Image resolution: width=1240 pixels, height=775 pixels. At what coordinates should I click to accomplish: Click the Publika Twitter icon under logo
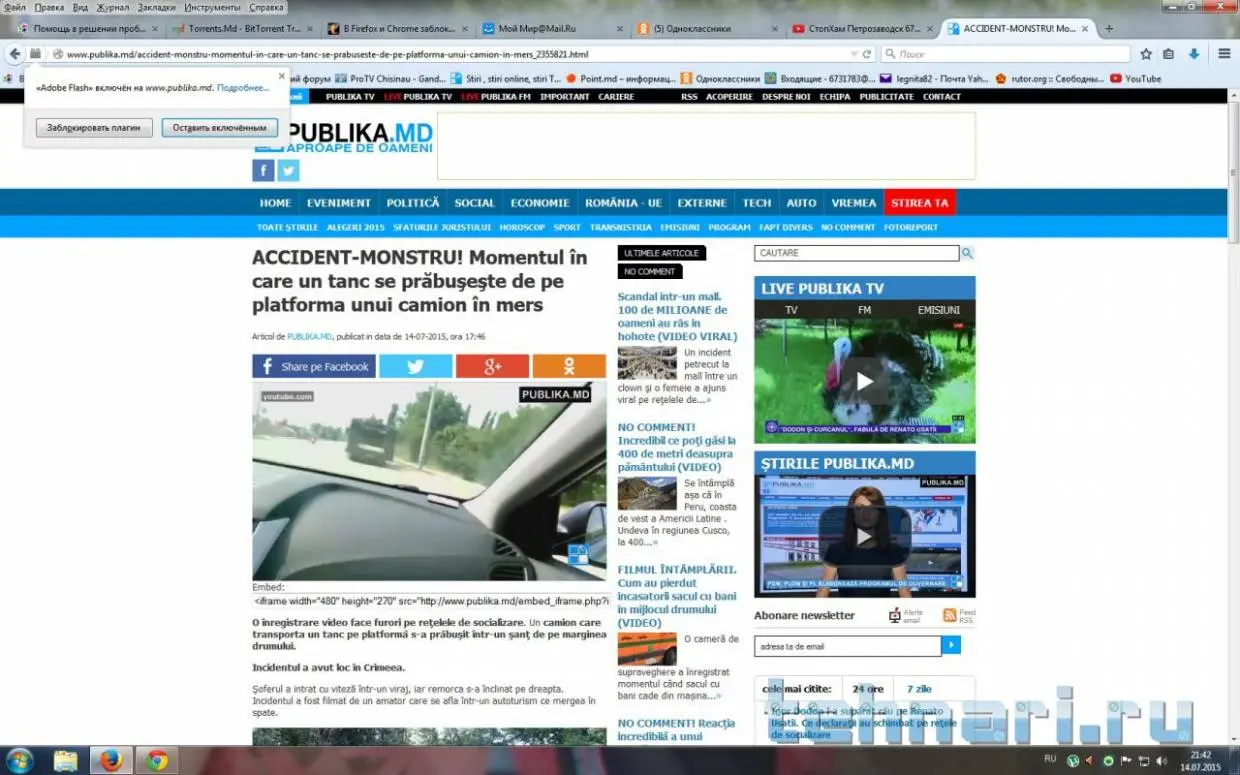(x=288, y=171)
